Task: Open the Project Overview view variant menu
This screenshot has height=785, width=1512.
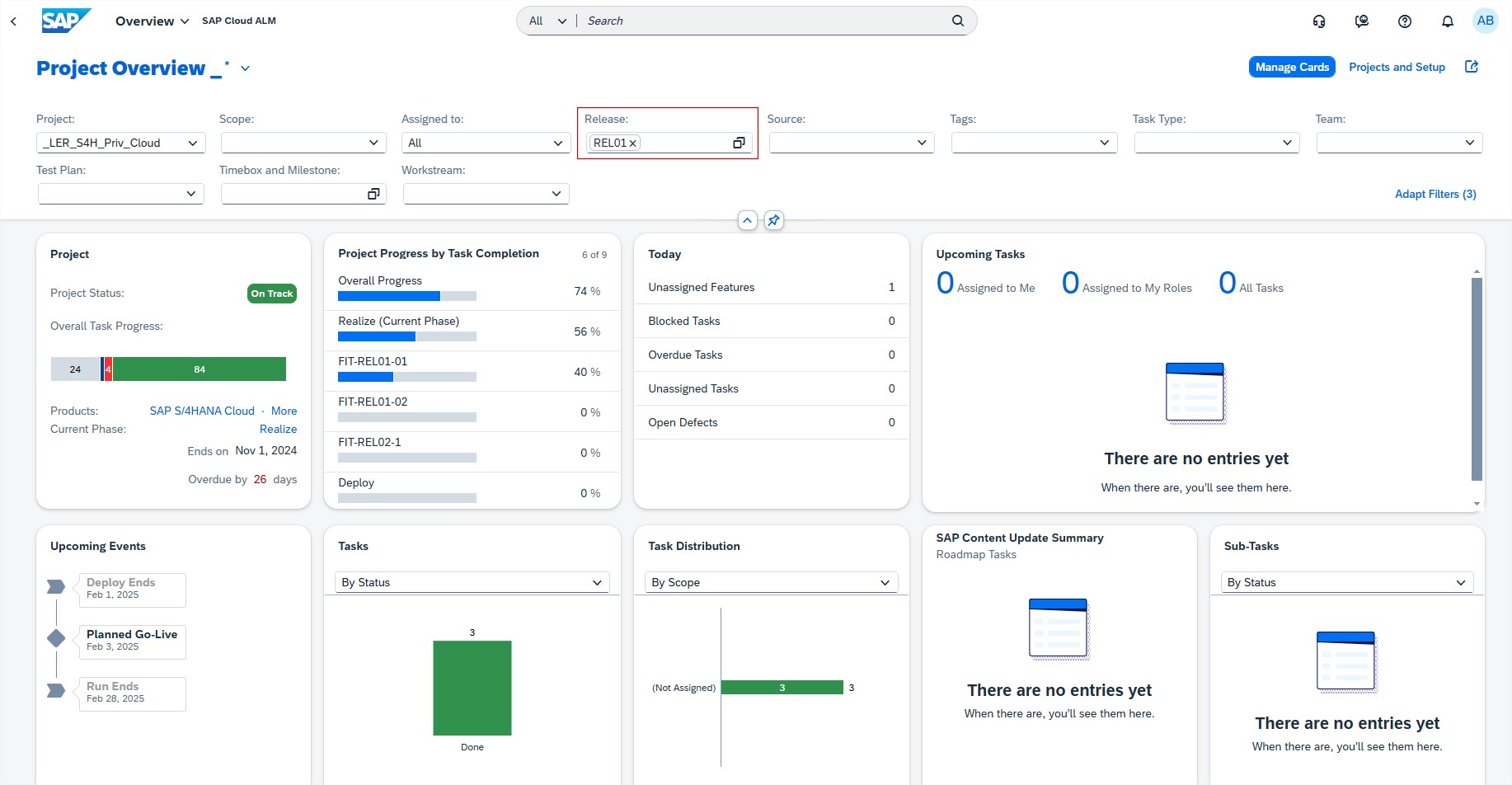Action: [245, 68]
